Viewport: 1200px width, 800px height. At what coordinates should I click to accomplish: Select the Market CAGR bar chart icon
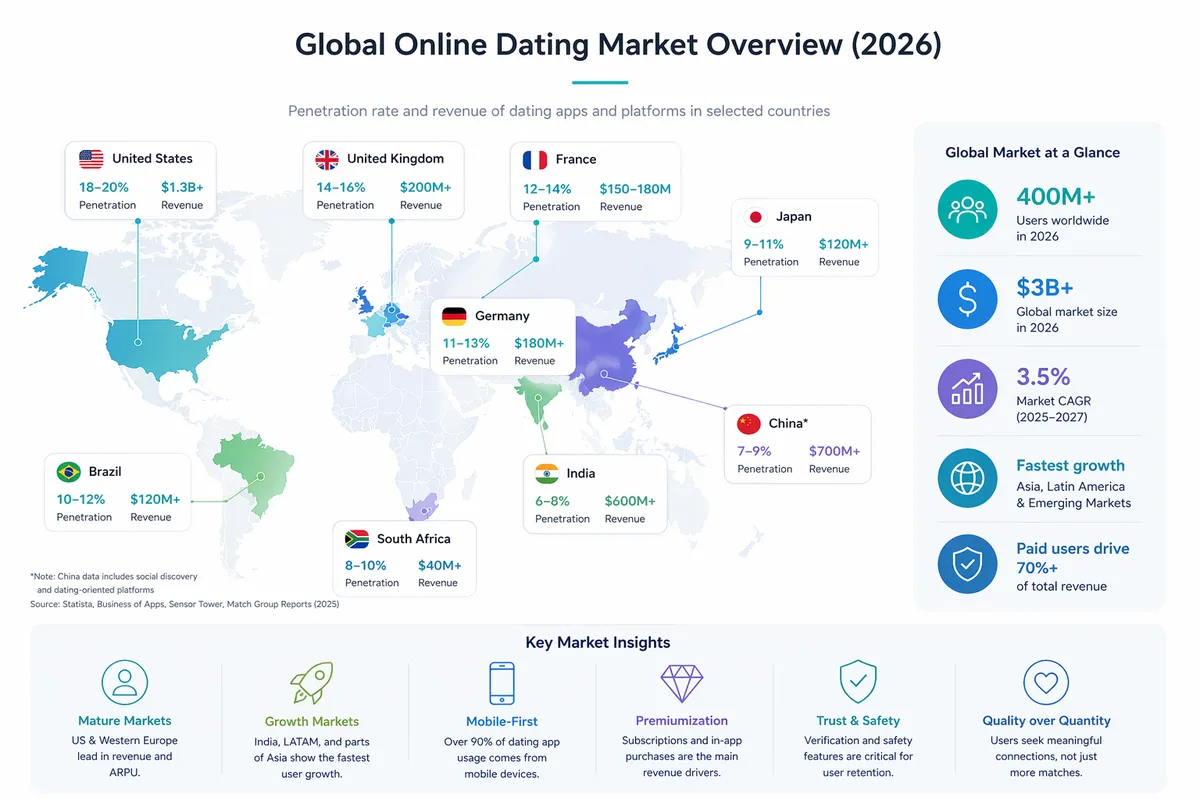coord(967,389)
